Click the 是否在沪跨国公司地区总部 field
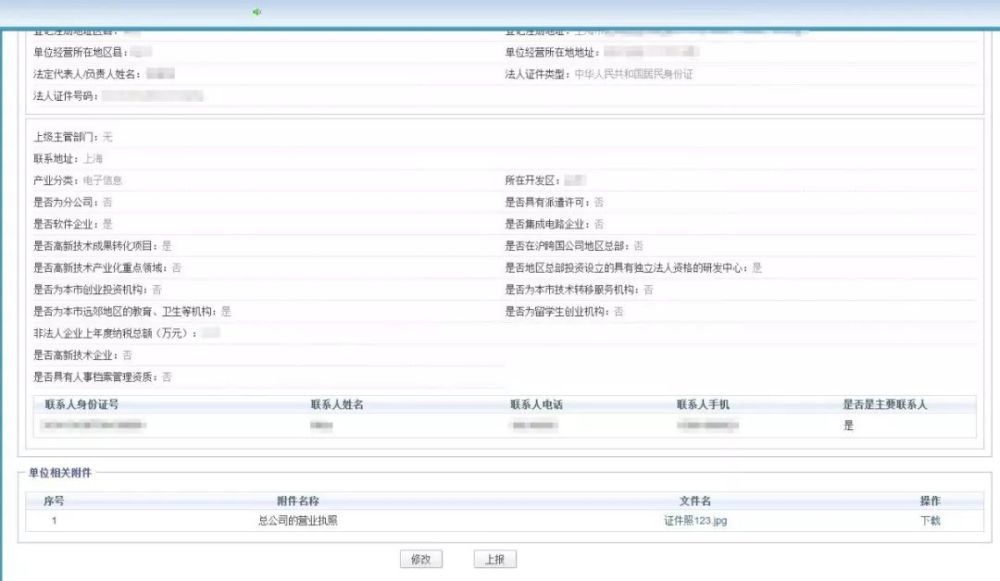 [x=574, y=246]
